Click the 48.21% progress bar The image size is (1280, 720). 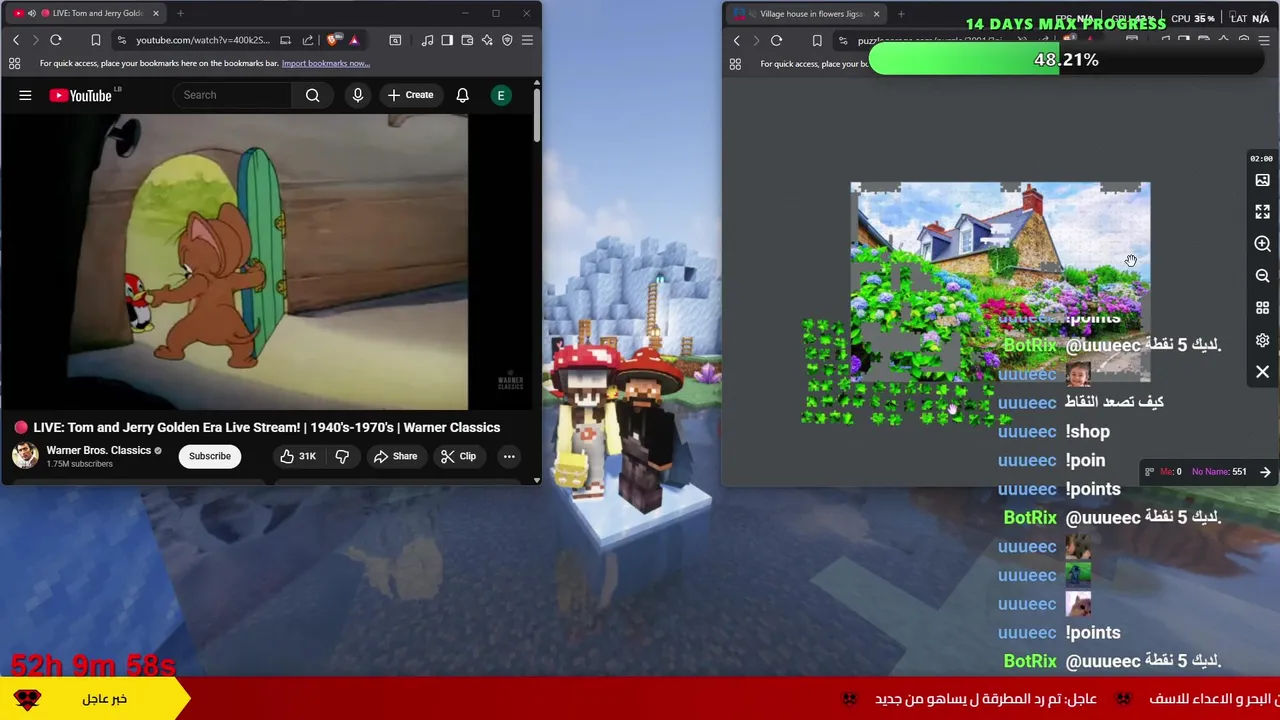coord(1066,60)
